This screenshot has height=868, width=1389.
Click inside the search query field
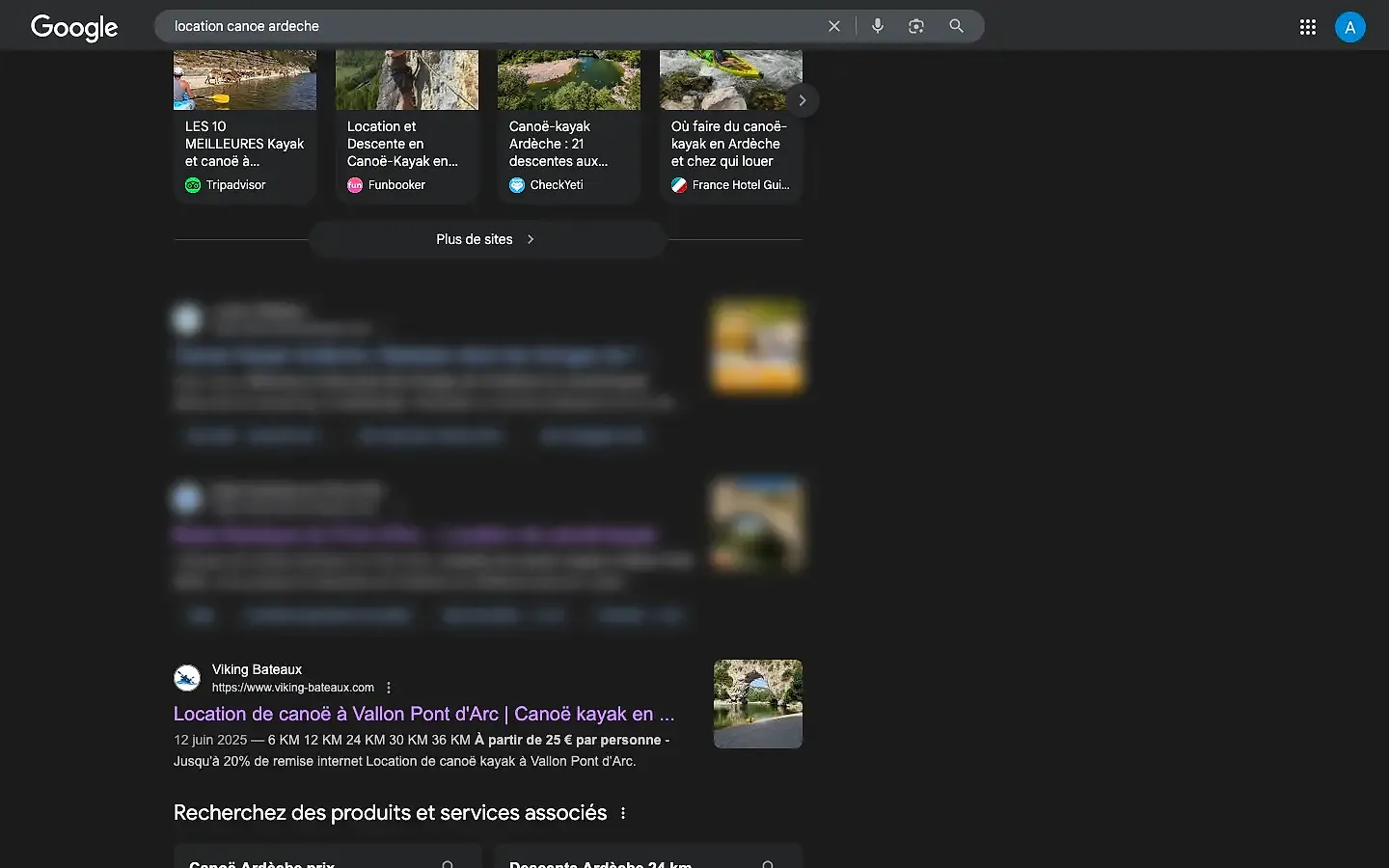click(x=492, y=26)
